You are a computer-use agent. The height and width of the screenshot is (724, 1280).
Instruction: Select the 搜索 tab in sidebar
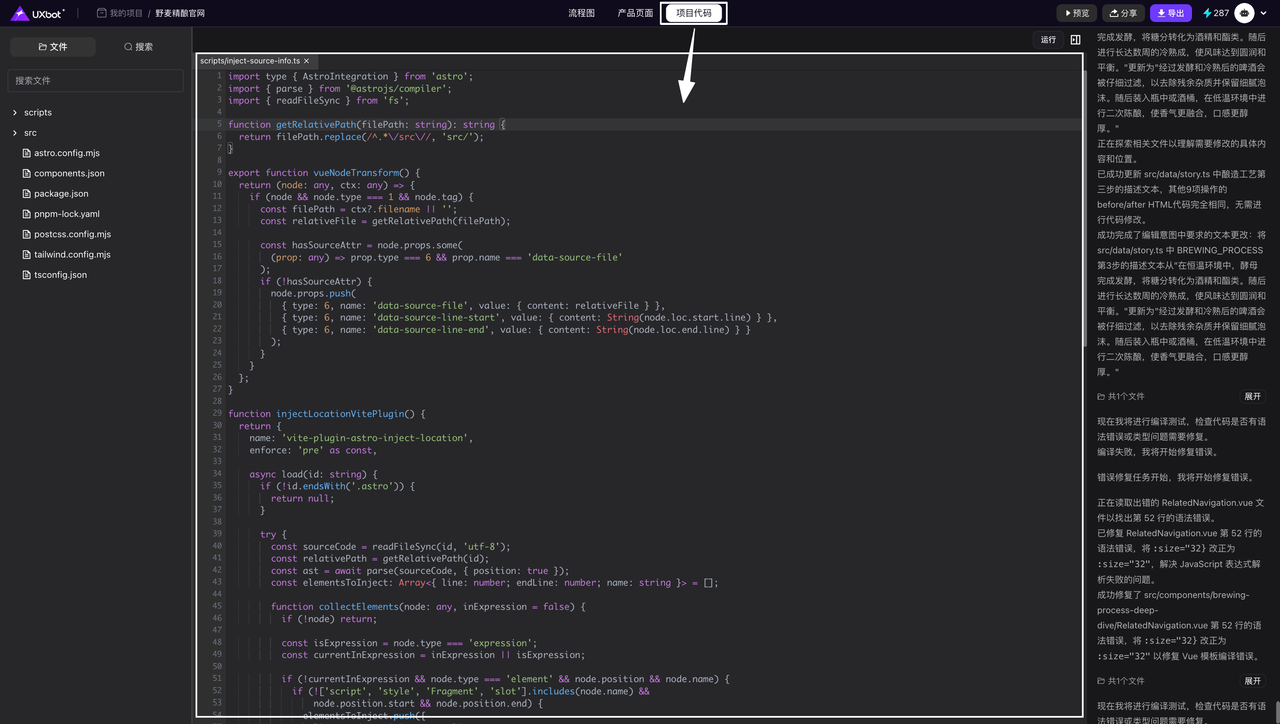click(x=138, y=47)
